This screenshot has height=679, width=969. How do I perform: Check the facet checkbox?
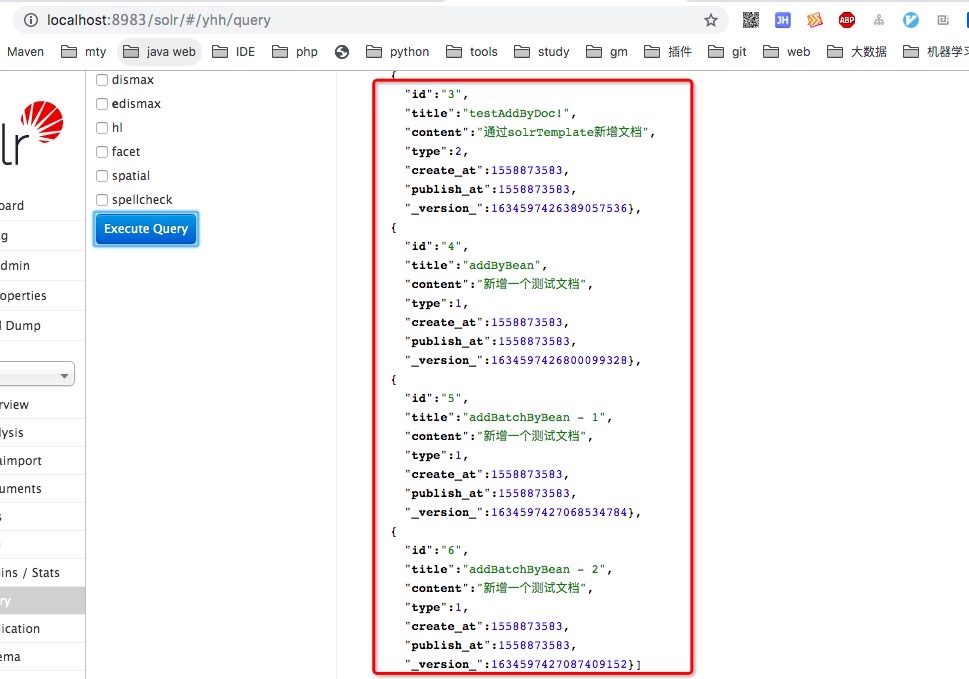click(x=102, y=152)
